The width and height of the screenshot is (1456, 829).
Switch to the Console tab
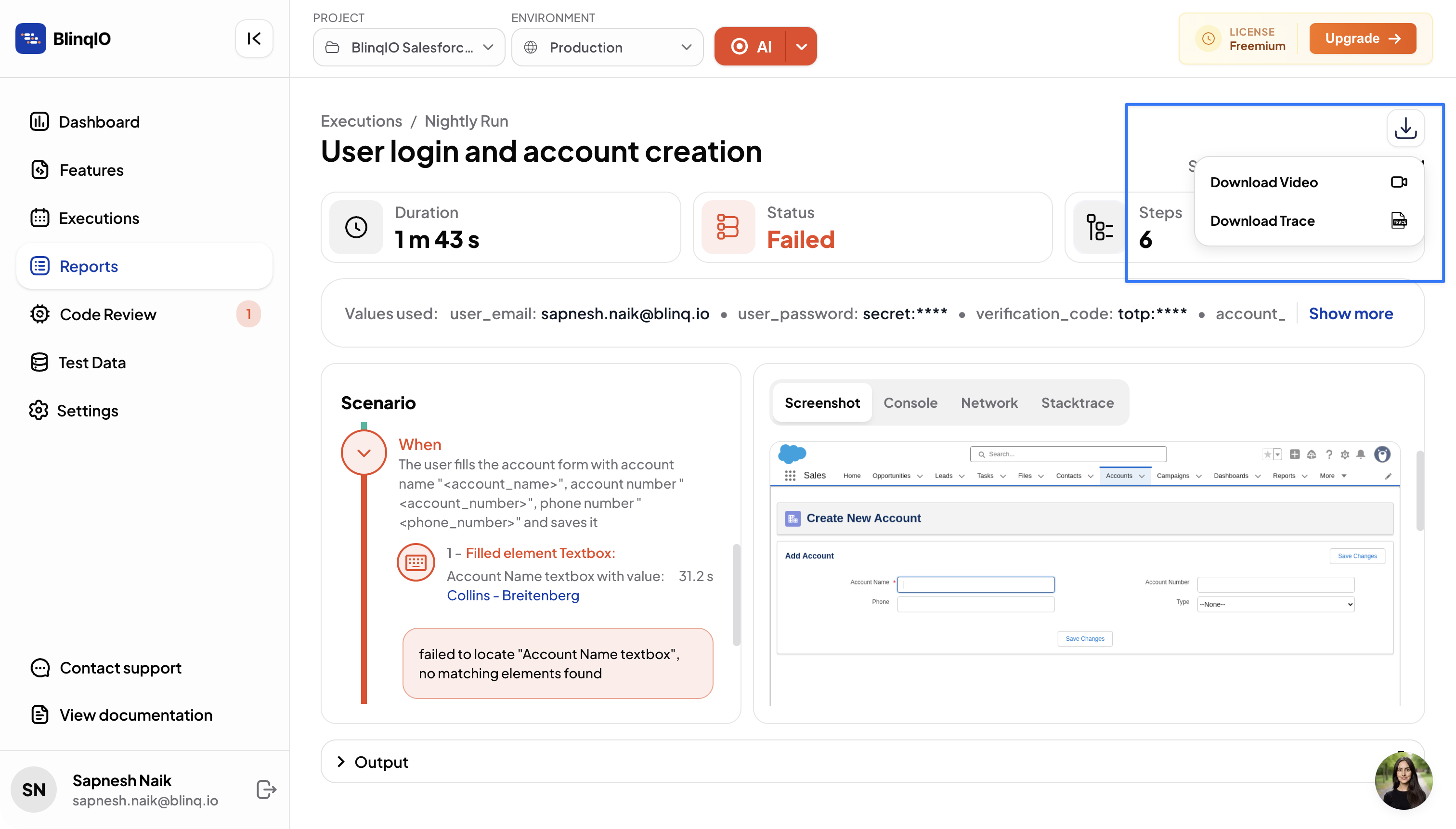point(910,403)
